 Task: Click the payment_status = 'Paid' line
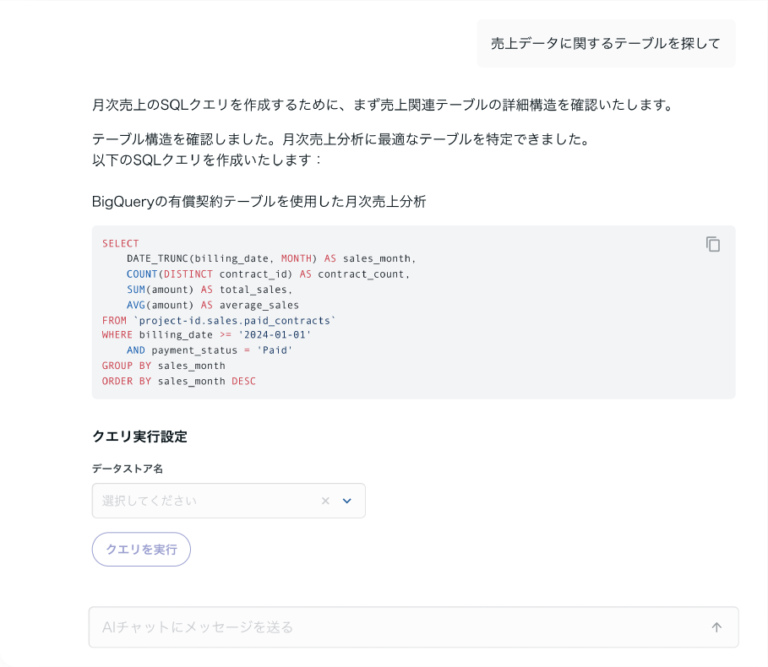point(210,351)
